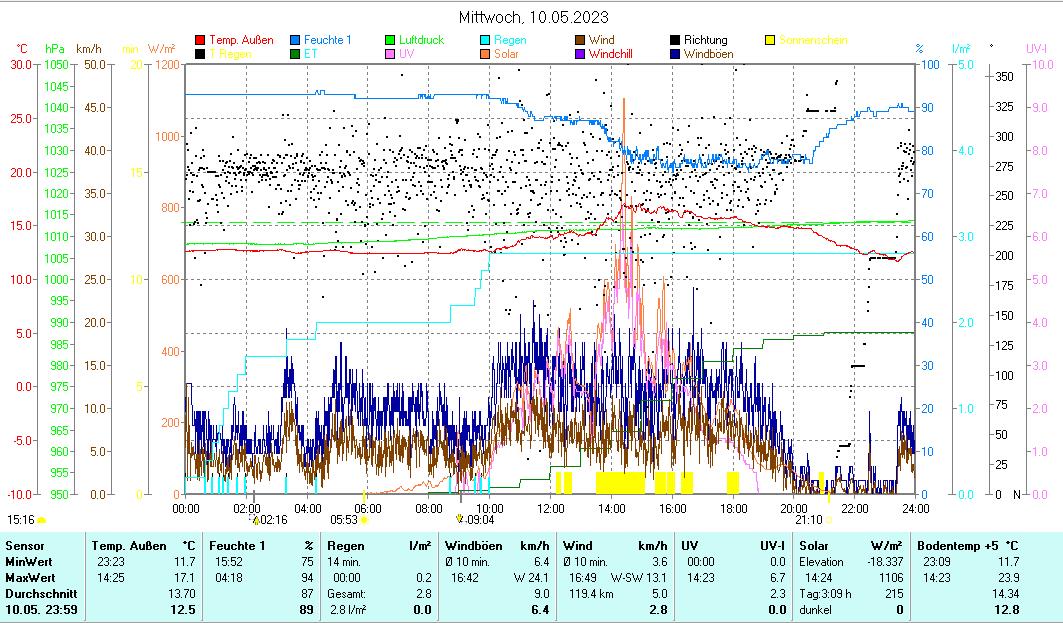The width and height of the screenshot is (1063, 623).
Task: Click the red Temp. Außen legend swatch
Action: point(200,41)
